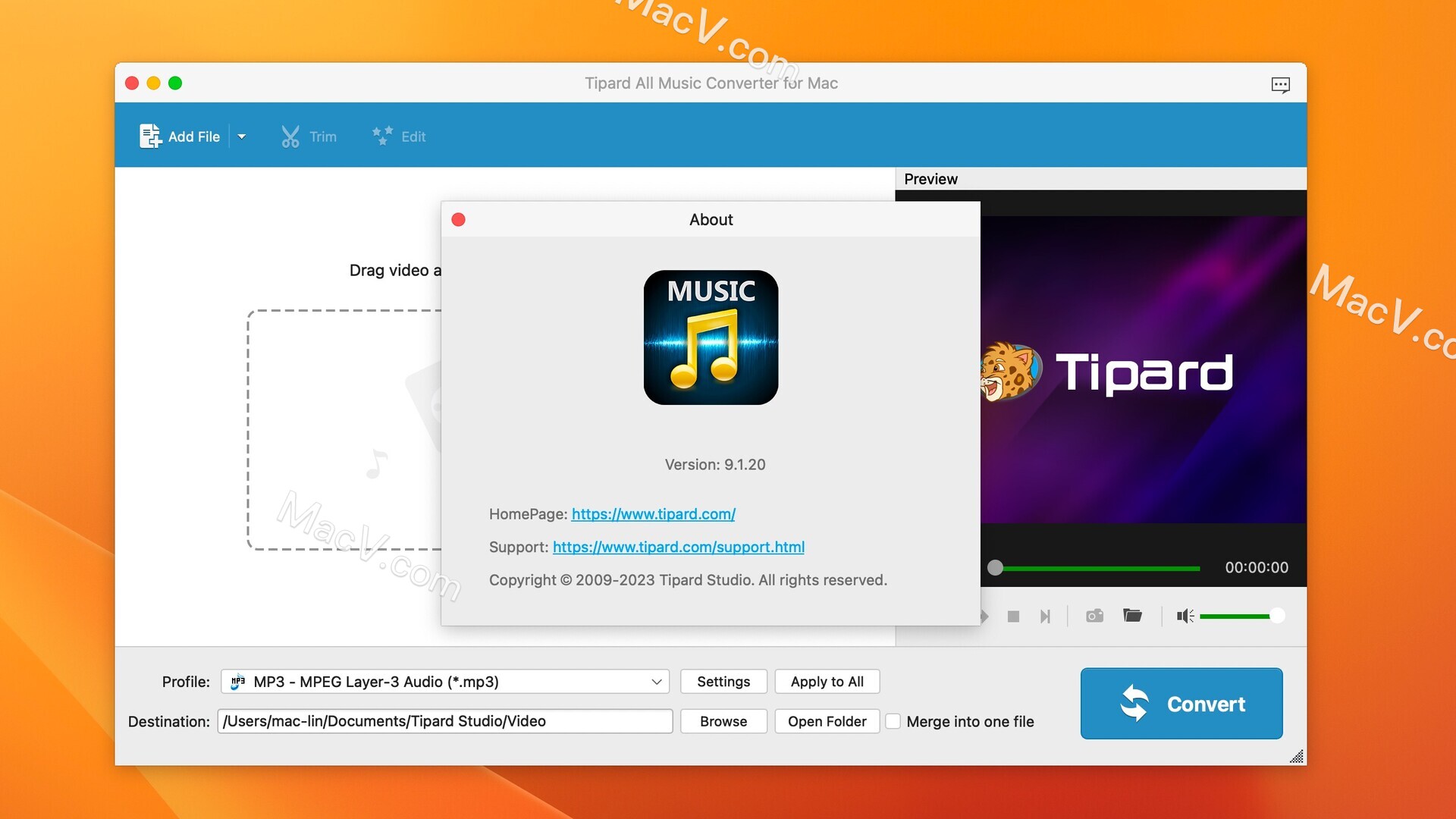Image resolution: width=1456 pixels, height=819 pixels.
Task: Click the open folder icon in preview
Action: pyautogui.click(x=1133, y=615)
